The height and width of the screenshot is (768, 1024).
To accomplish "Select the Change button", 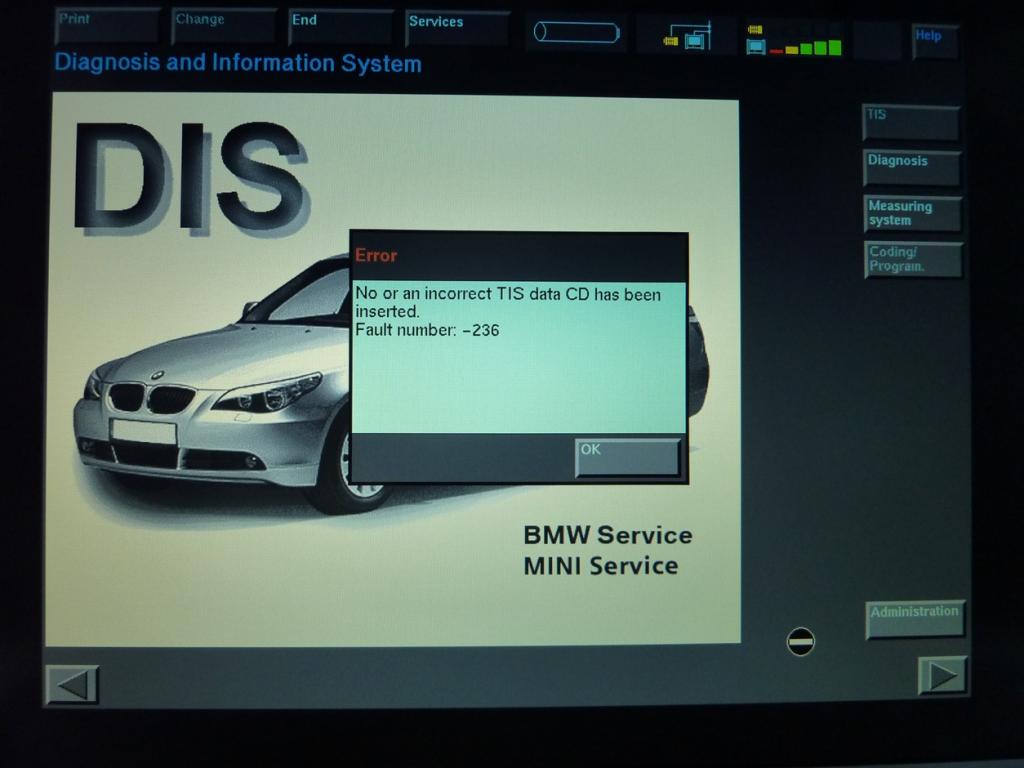I will (223, 26).
